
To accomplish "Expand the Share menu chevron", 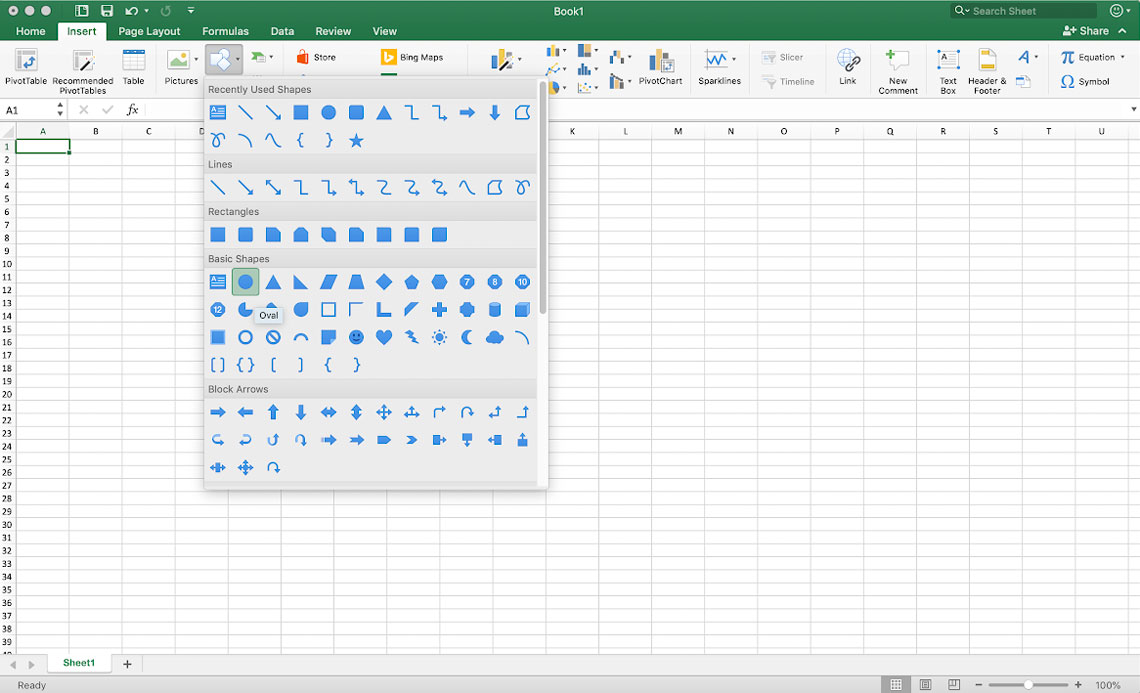I will click(x=1124, y=31).
